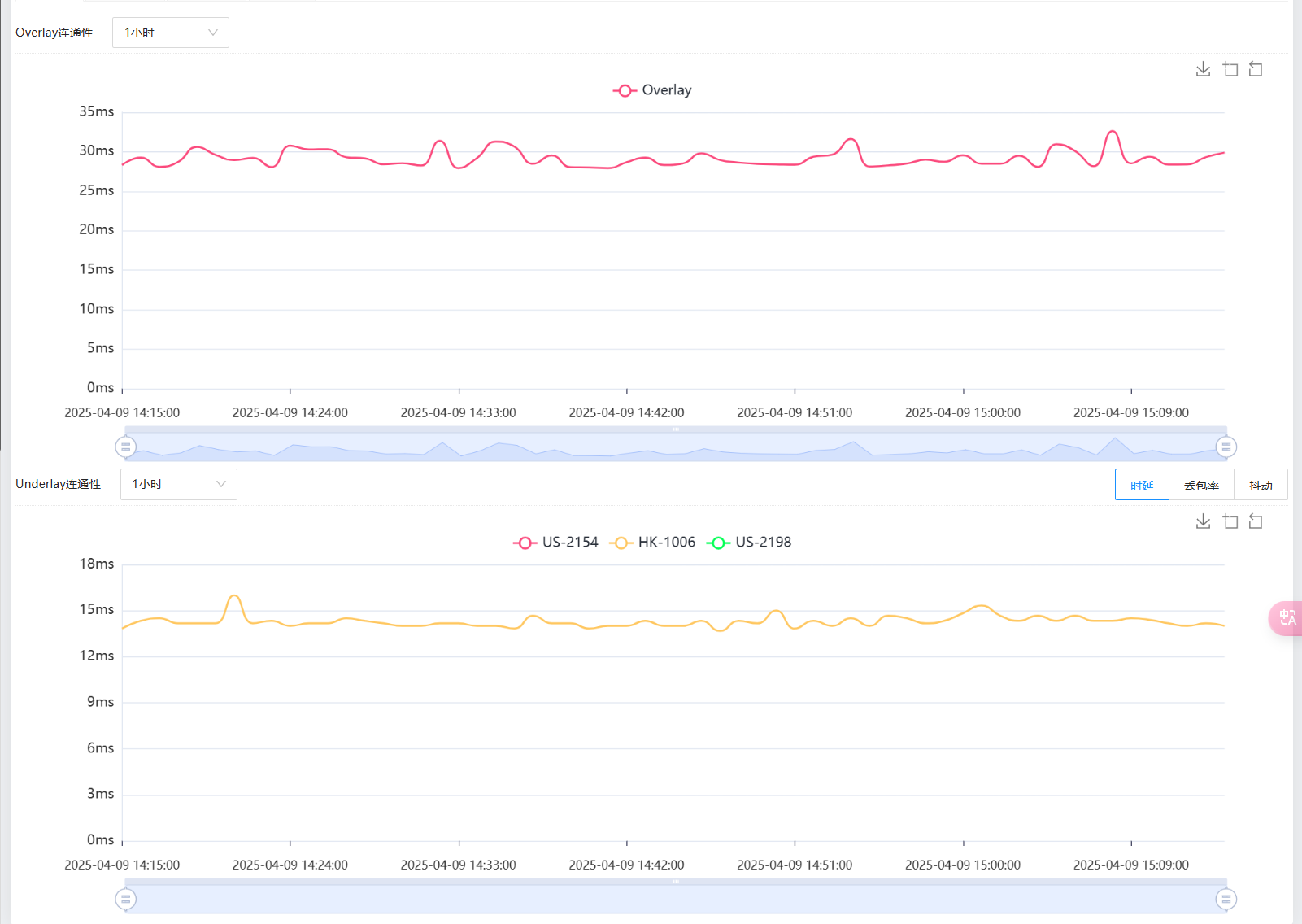Click the Overlay data zoom preview track
Image resolution: width=1302 pixels, height=924 pixels.
[x=675, y=447]
